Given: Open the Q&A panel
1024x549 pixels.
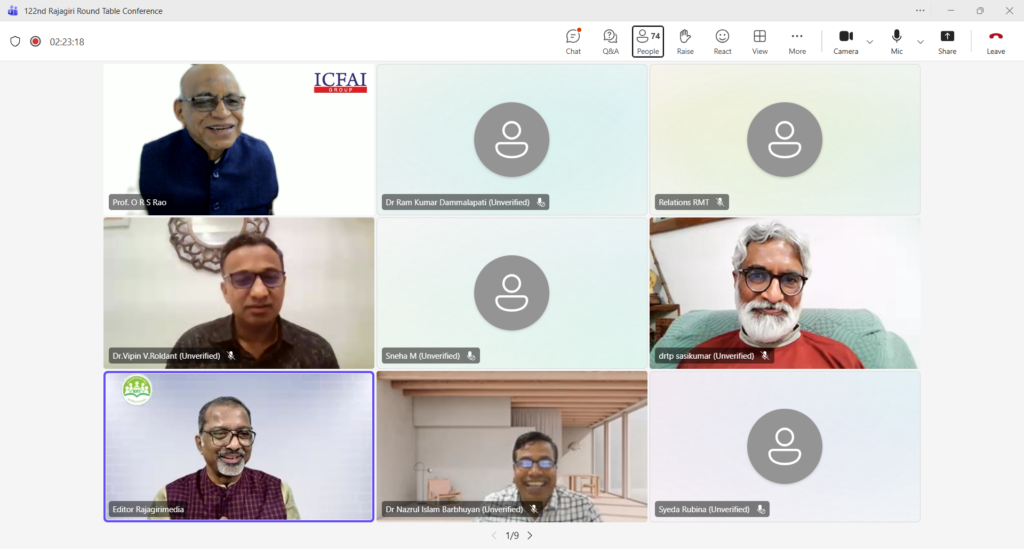Looking at the screenshot, I should [x=610, y=41].
